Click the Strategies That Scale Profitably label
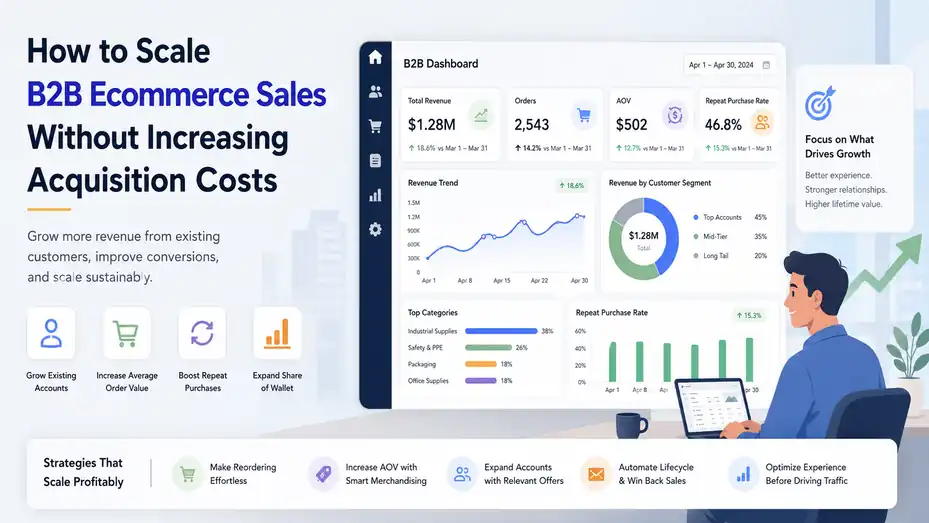Screen dimensions: 929x523 tap(83, 472)
